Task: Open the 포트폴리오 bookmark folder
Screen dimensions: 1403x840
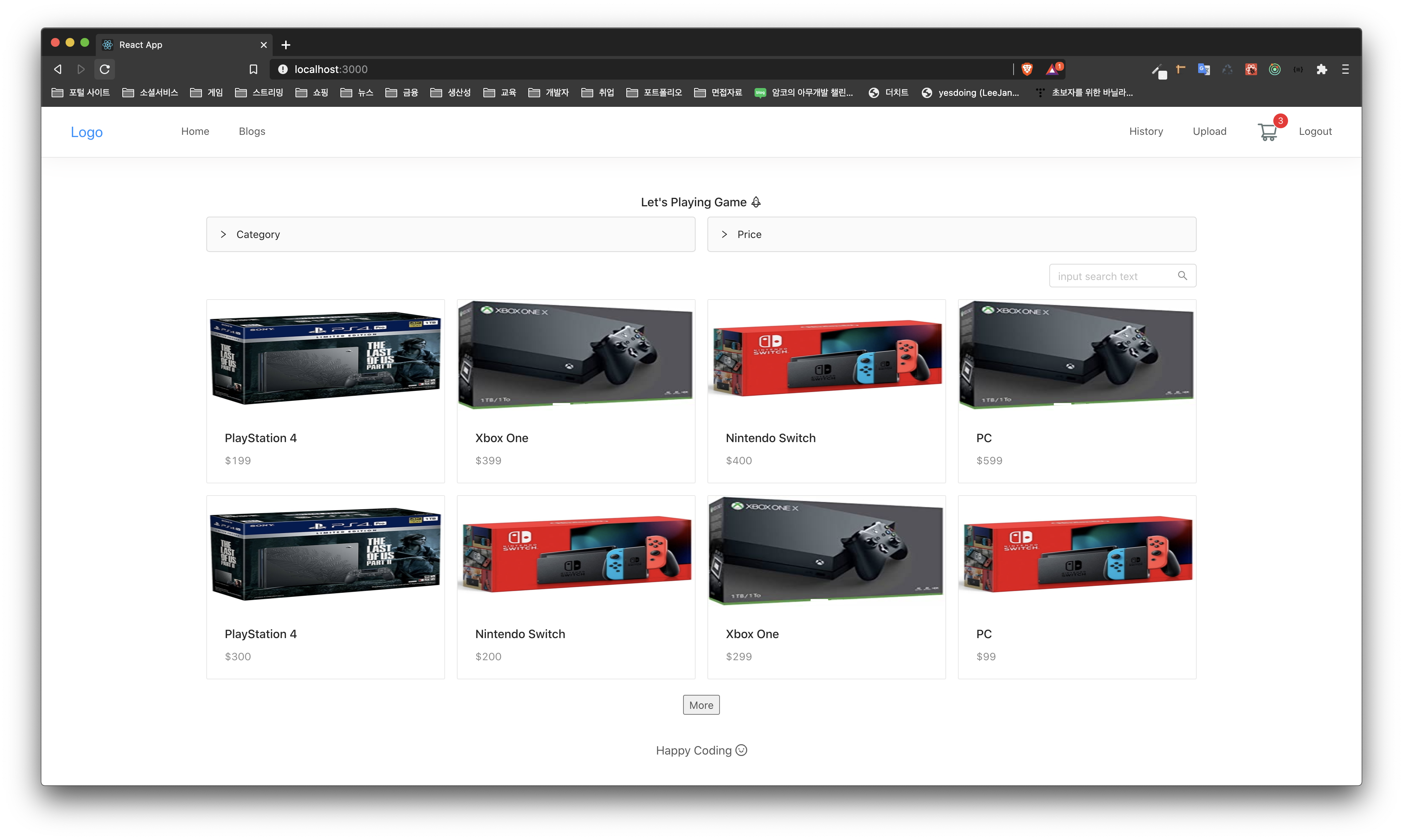Action: (654, 92)
